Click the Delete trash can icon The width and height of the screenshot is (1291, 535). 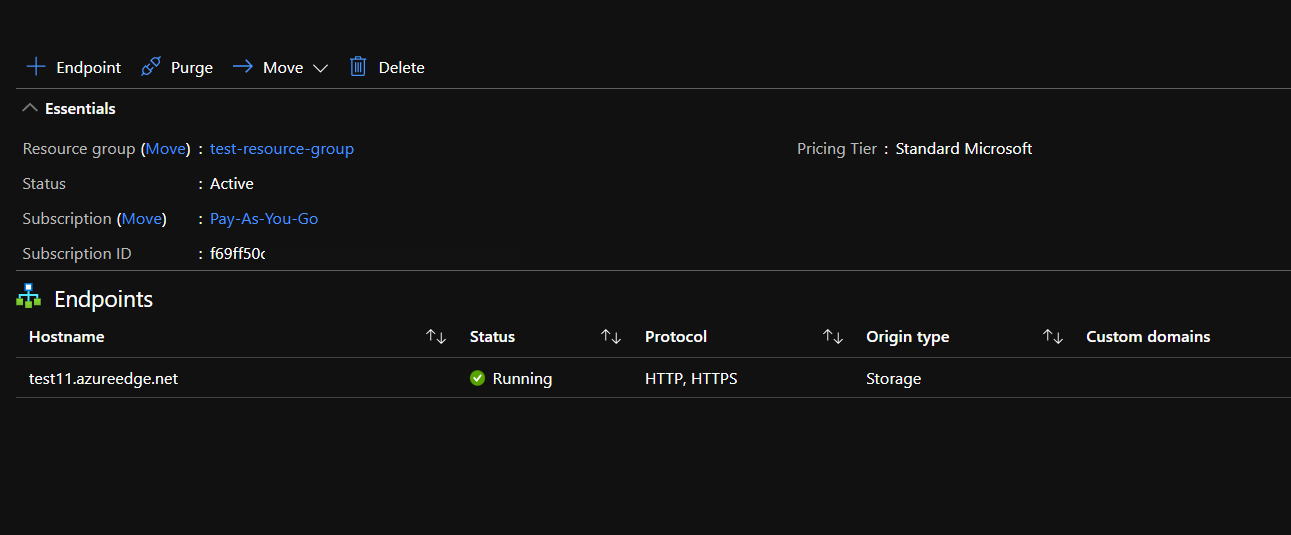pos(358,67)
